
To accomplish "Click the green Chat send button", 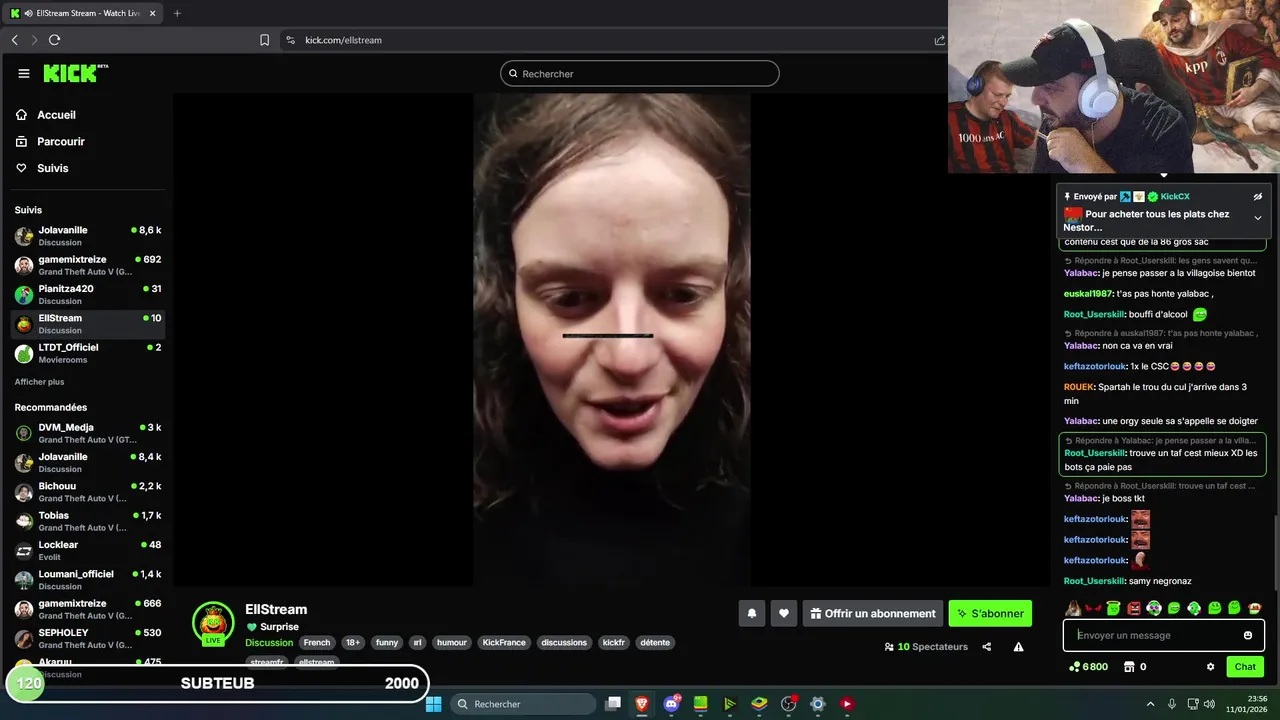I will 1245,667.
